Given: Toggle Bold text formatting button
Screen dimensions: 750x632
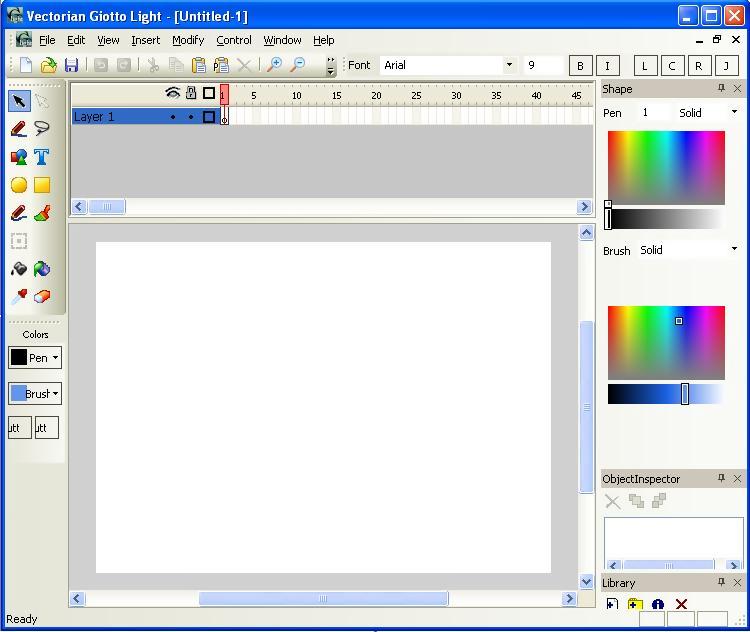Looking at the screenshot, I should pyautogui.click(x=580, y=66).
